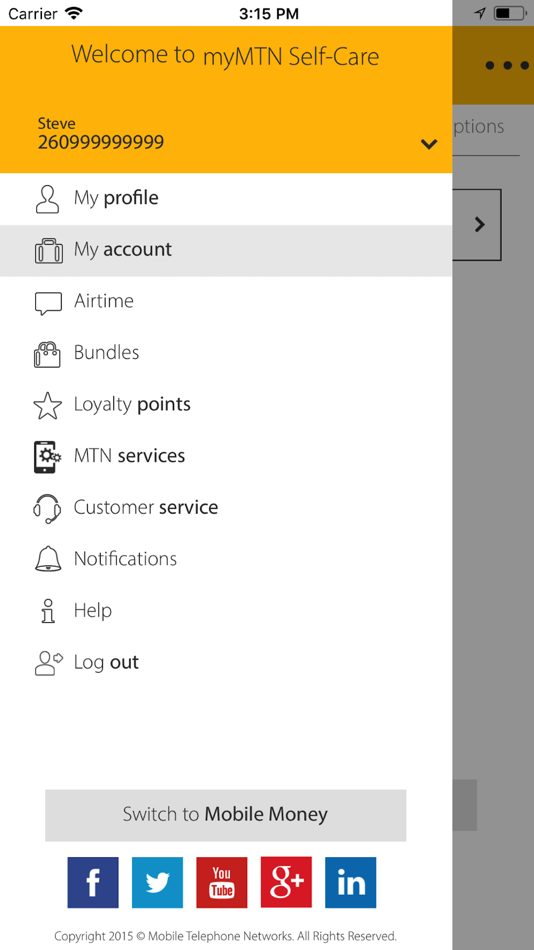Tap the three-dot overflow menu icon
Image resolution: width=534 pixels, height=950 pixels.
coord(507,65)
